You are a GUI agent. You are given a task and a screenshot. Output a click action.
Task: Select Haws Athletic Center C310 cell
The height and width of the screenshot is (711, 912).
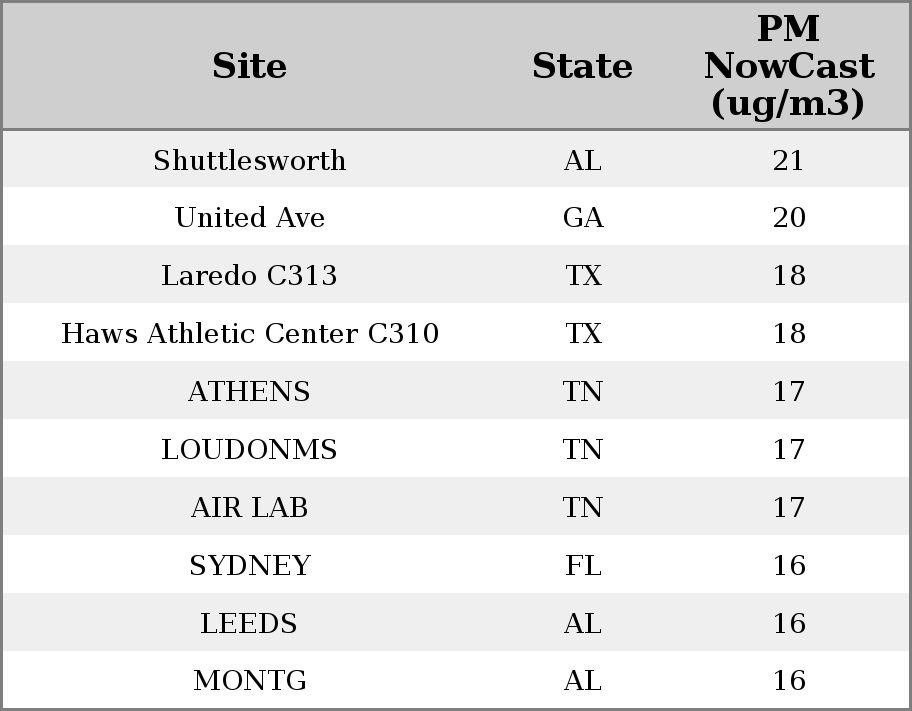250,333
